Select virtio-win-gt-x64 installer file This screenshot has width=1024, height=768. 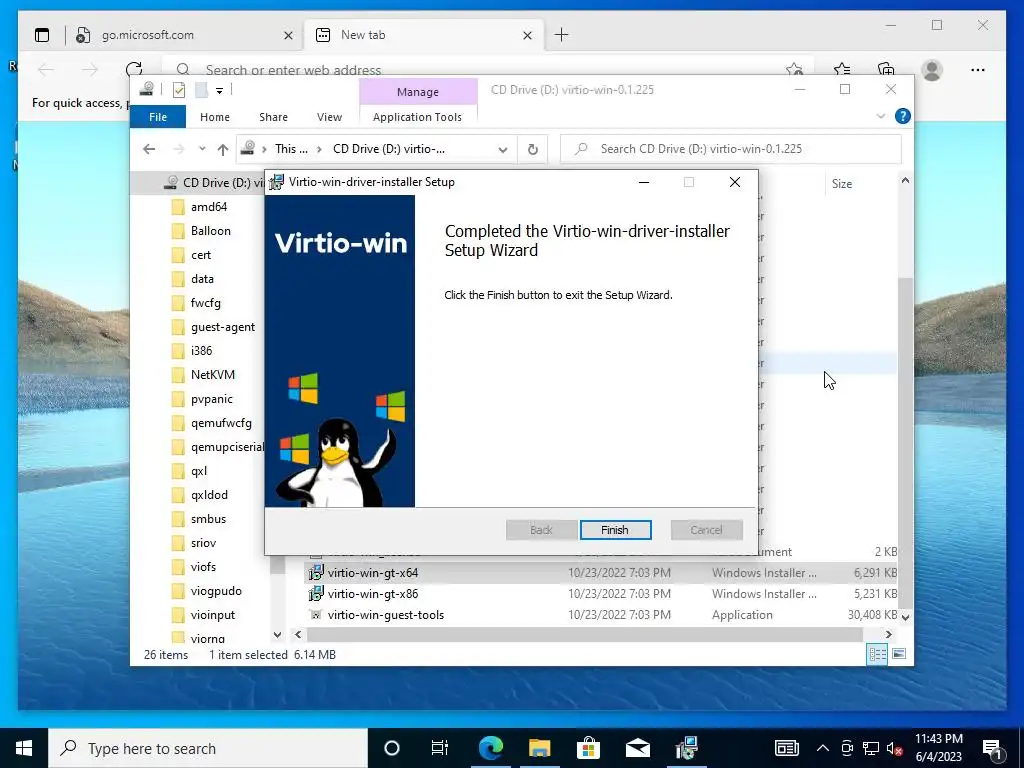tap(372, 573)
